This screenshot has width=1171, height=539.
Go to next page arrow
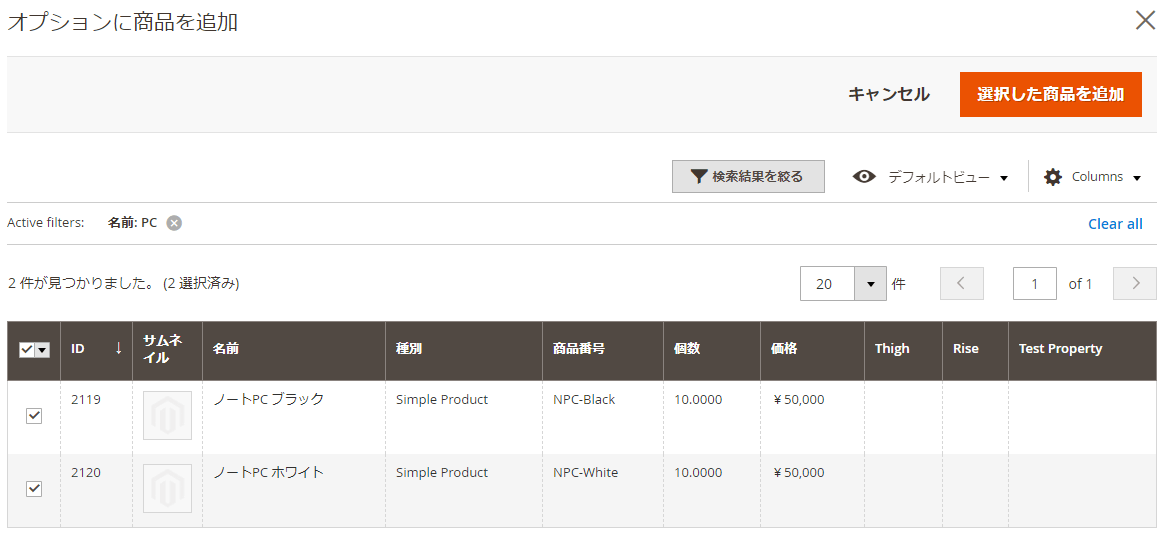point(1135,284)
